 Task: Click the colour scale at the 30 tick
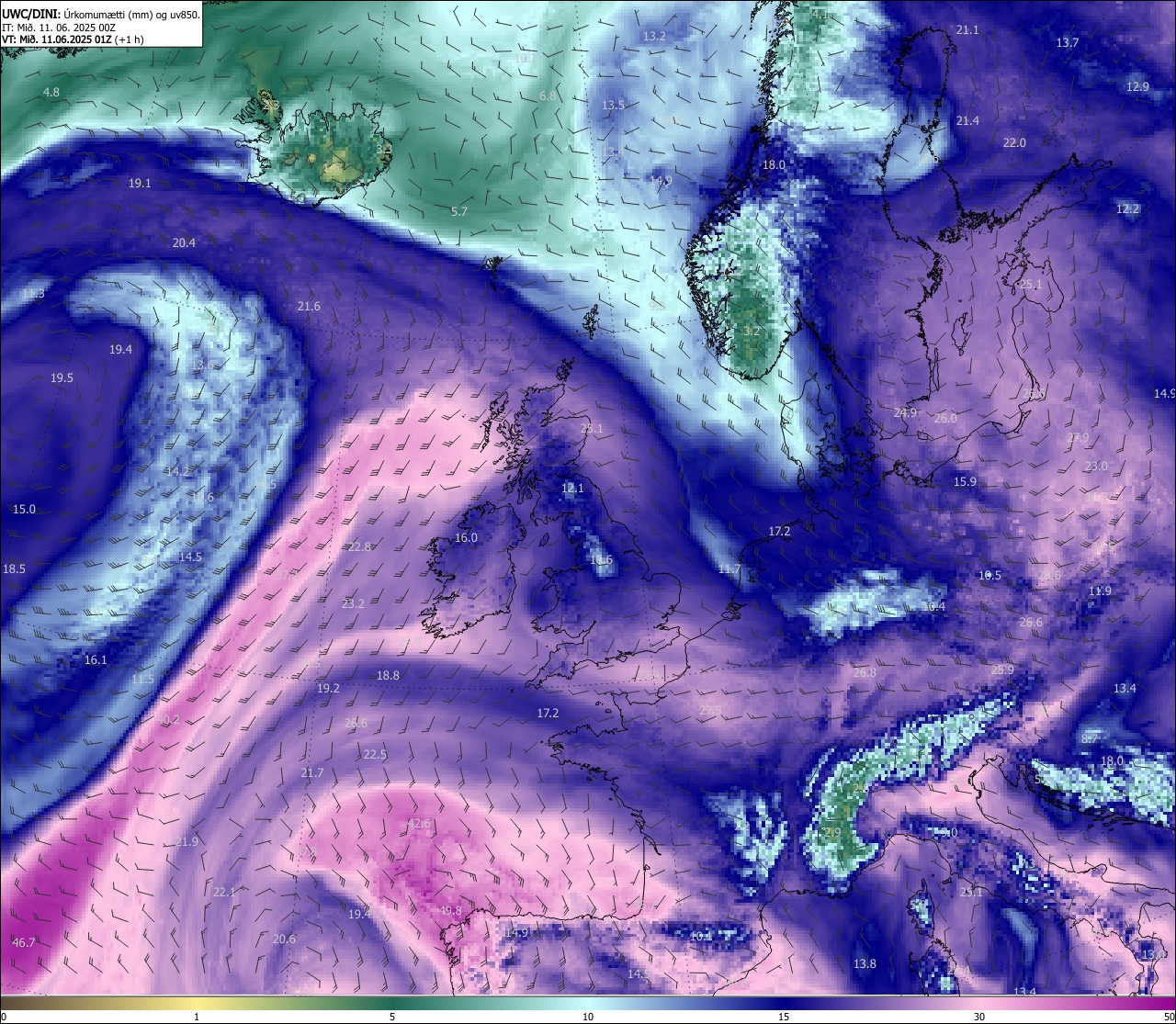[x=979, y=1017]
